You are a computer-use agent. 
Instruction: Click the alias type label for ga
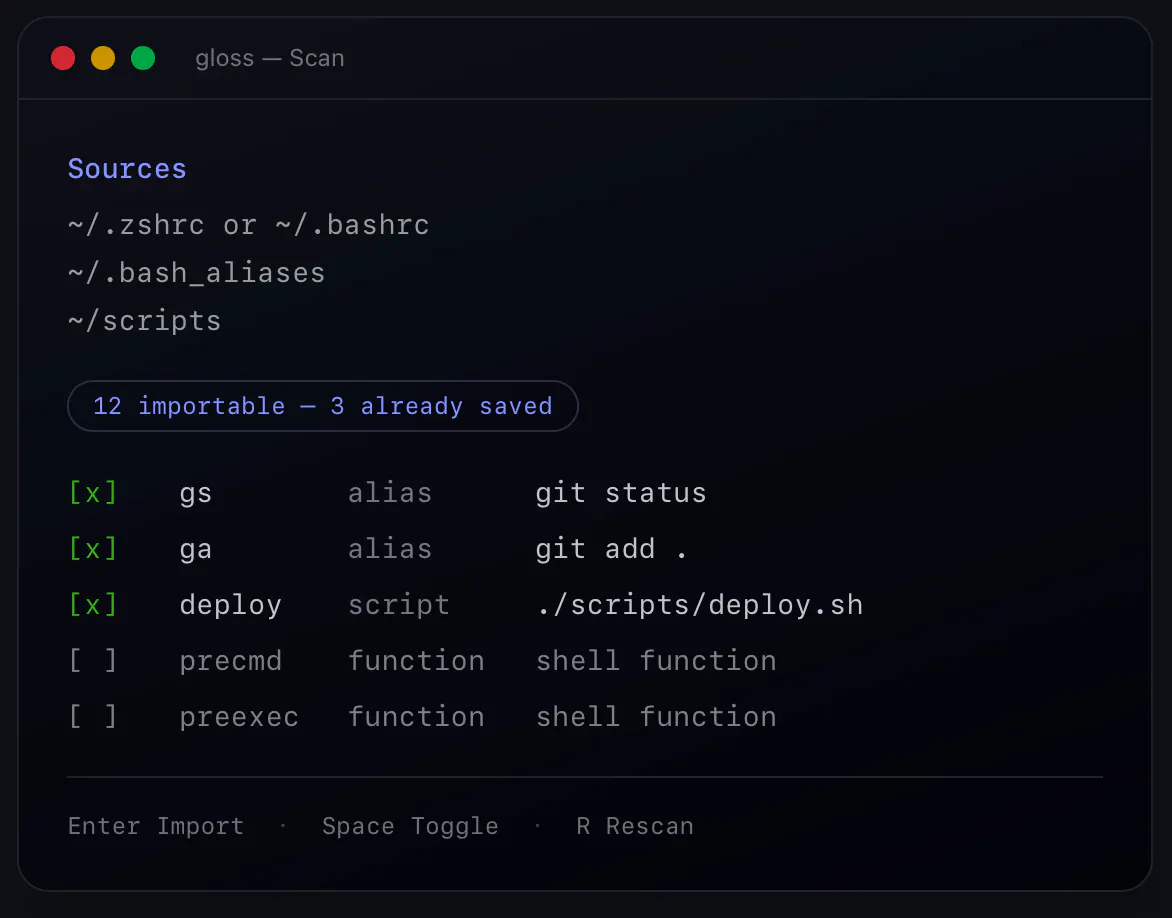[x=390, y=549]
